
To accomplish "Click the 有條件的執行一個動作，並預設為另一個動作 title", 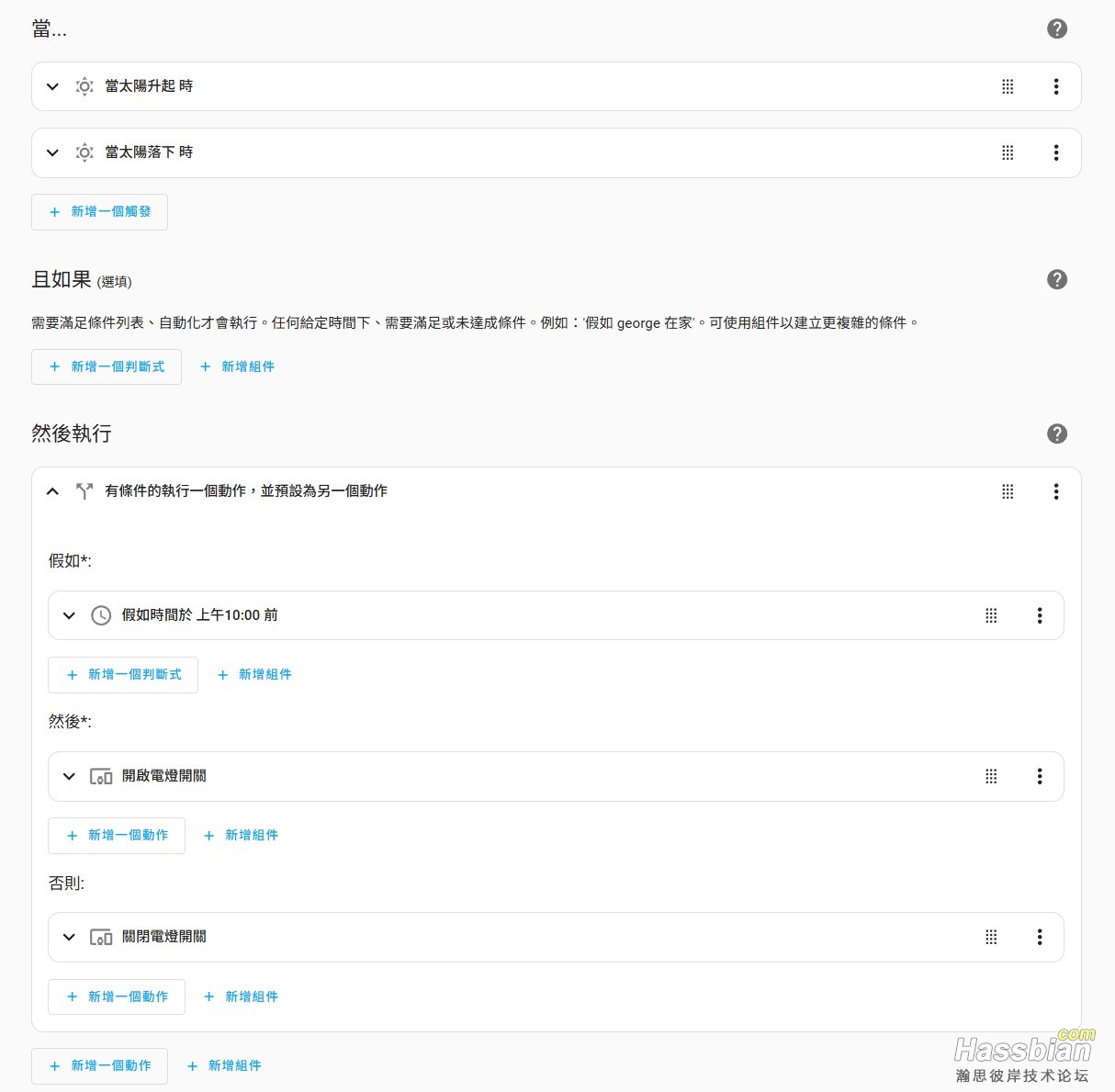I will 246,491.
